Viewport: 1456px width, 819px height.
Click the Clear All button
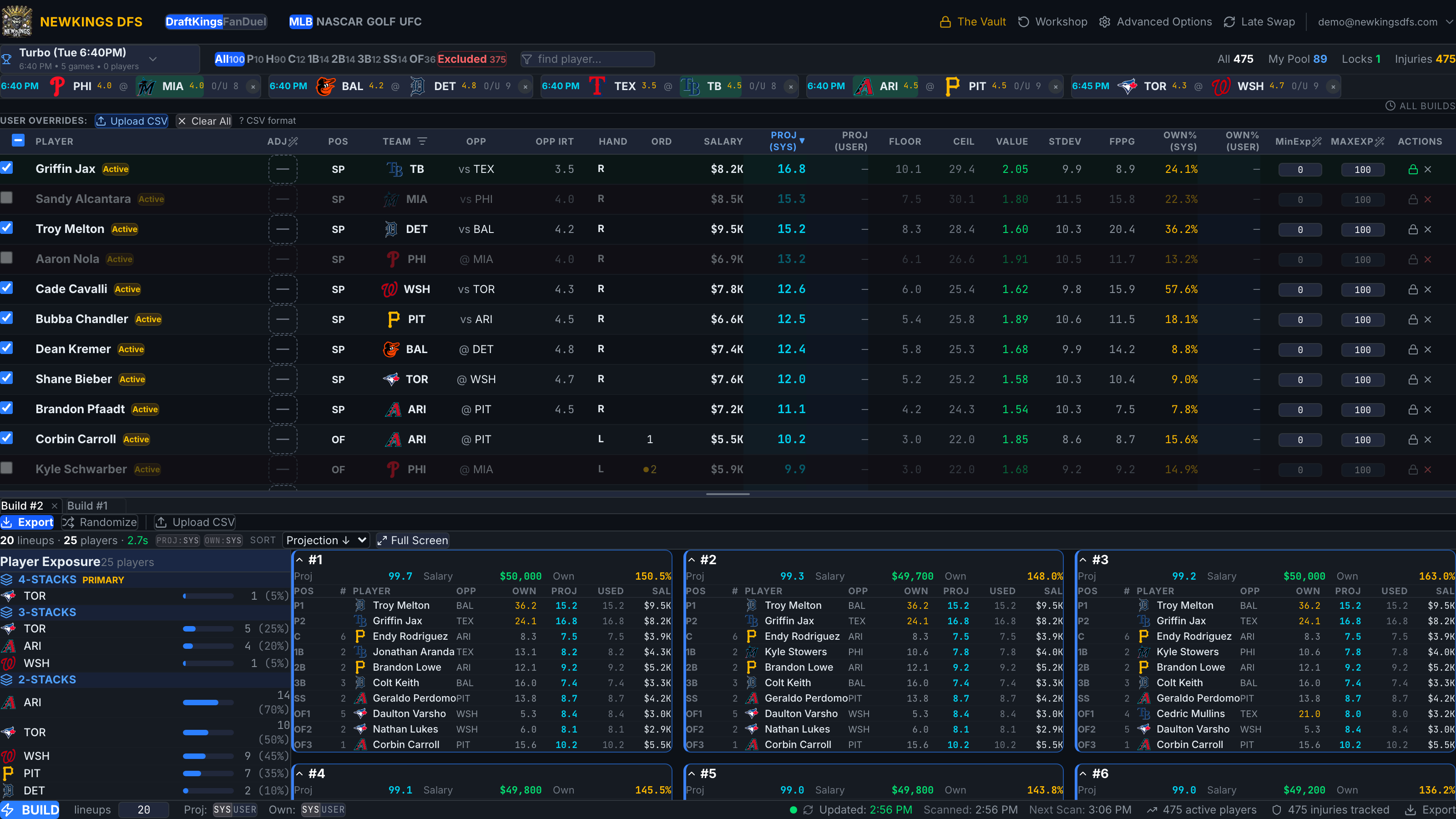[204, 121]
